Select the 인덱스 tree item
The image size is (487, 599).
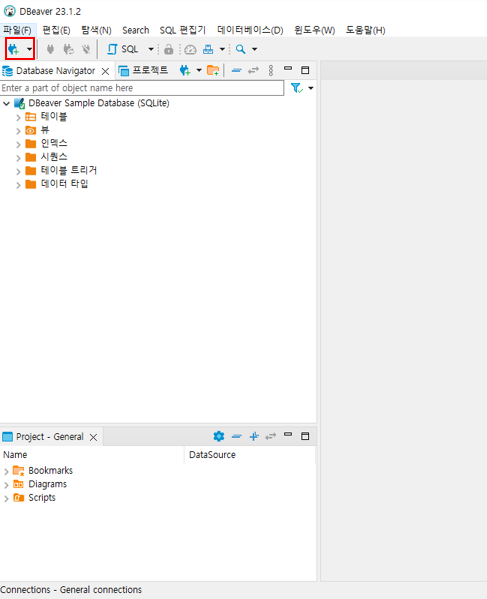[x=54, y=144]
